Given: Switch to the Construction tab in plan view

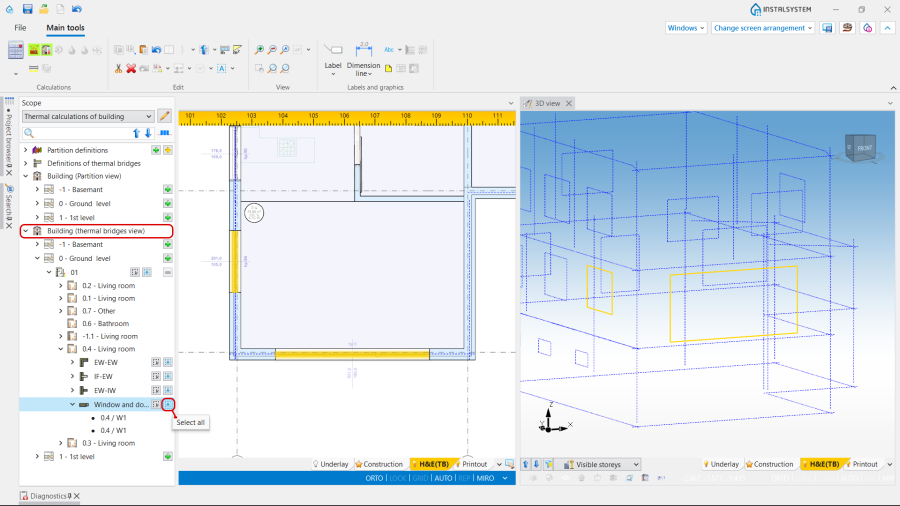Looking at the screenshot, I should click(x=379, y=464).
